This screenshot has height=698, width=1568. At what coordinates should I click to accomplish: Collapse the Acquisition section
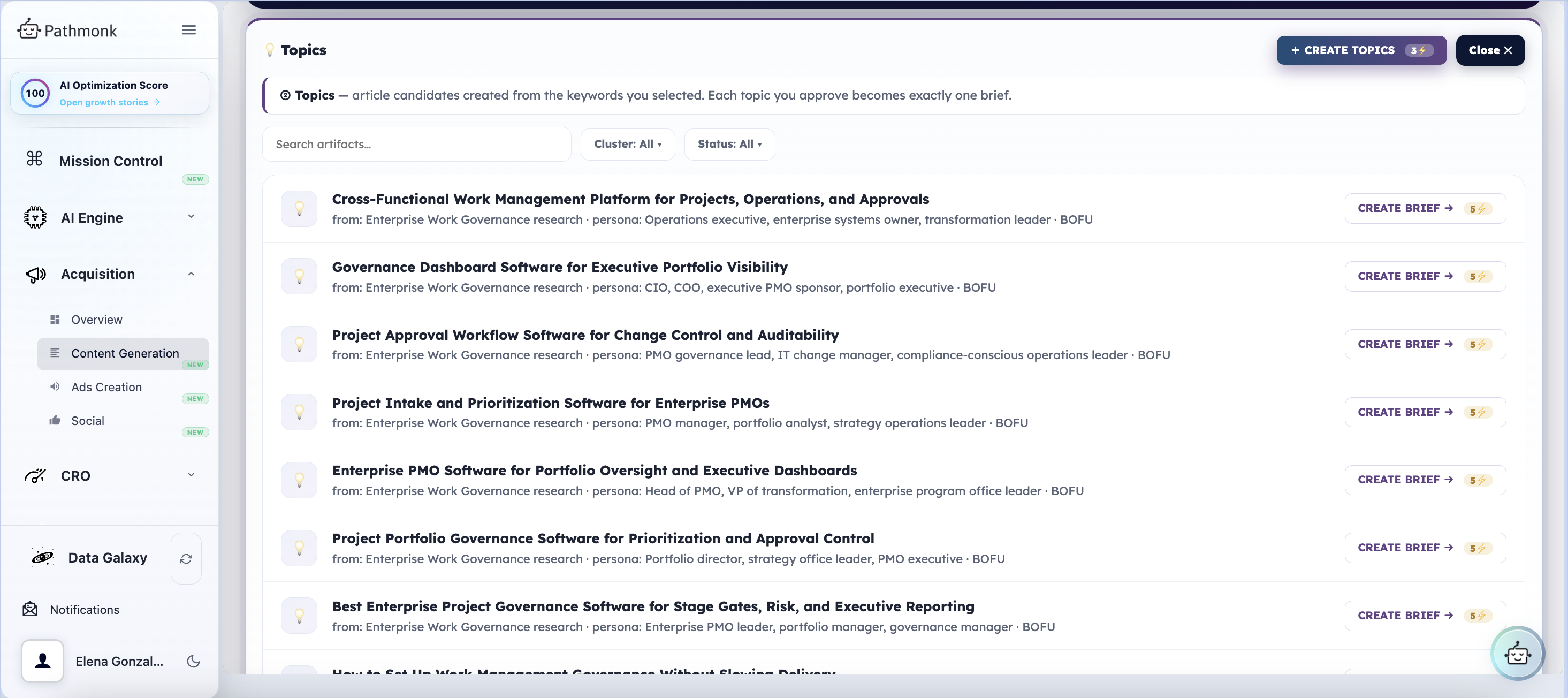191,274
